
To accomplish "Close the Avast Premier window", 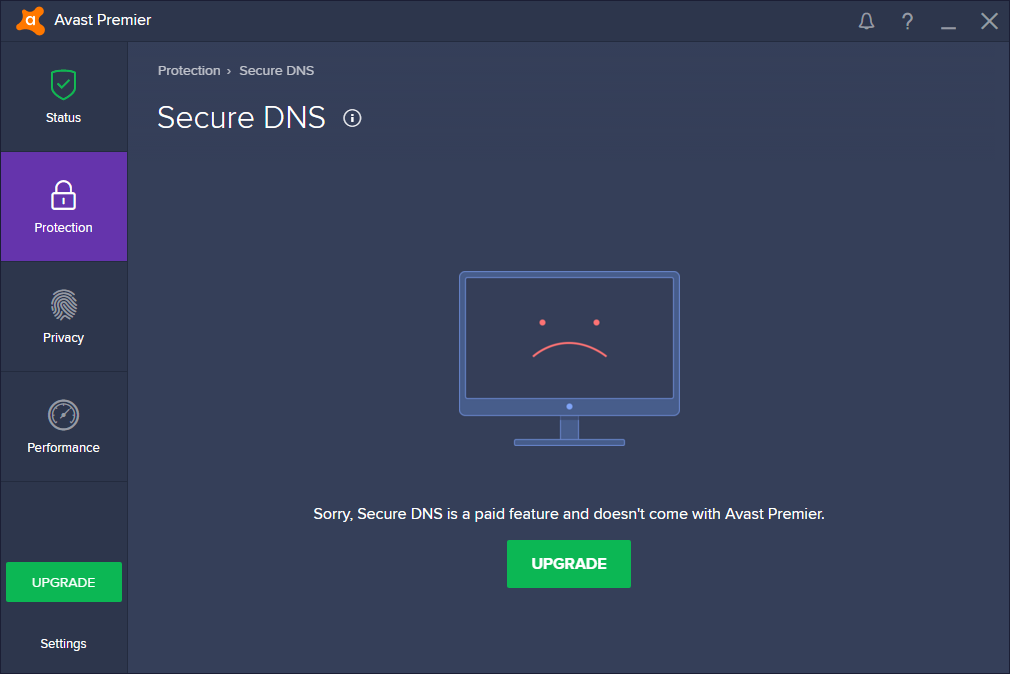I will 989,21.
